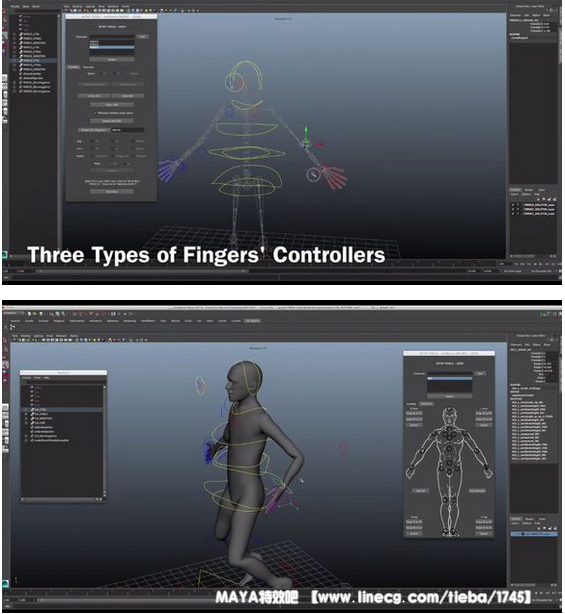Switch to Anim tab in lower layer editor
Screen dimensions: 565x614
pos(543,519)
